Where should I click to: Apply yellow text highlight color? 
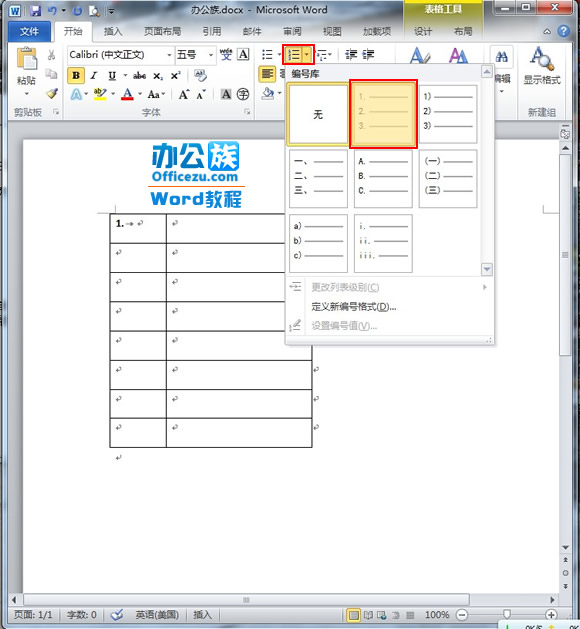(100, 95)
